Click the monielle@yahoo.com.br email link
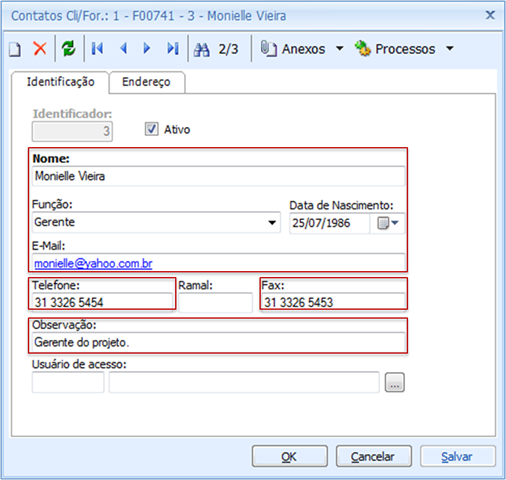The height and width of the screenshot is (480, 506). 93,264
